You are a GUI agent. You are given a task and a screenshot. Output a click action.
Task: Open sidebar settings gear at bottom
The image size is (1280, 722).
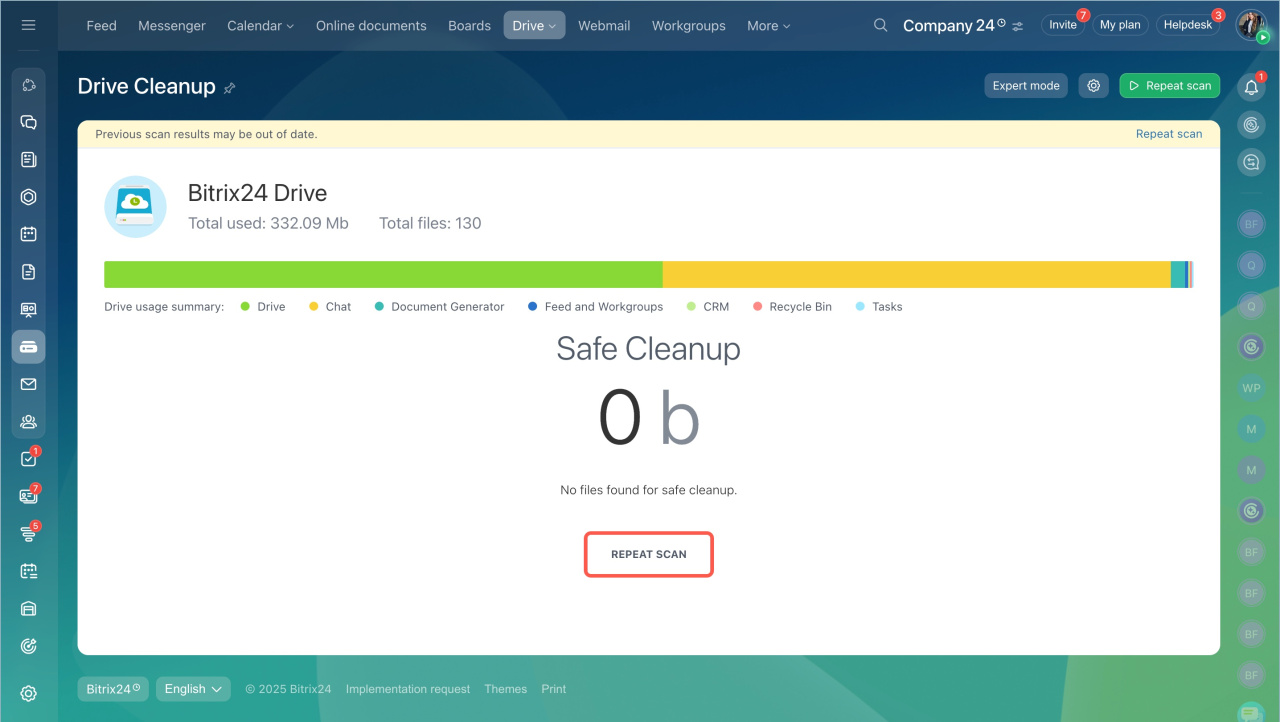coord(28,693)
